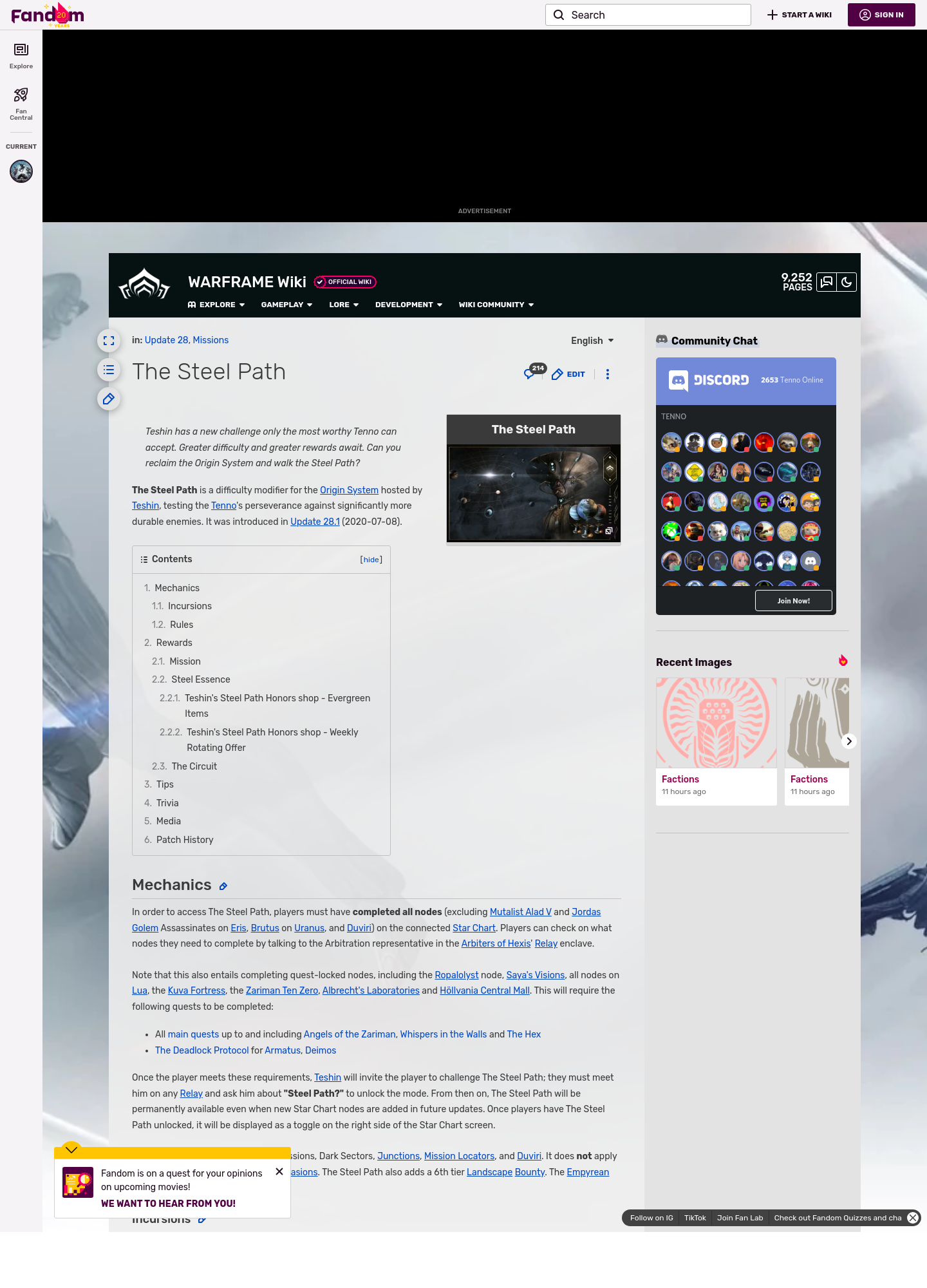This screenshot has height=1288, width=927.
Task: Jump to Trivia in Contents
Action: click(x=167, y=803)
